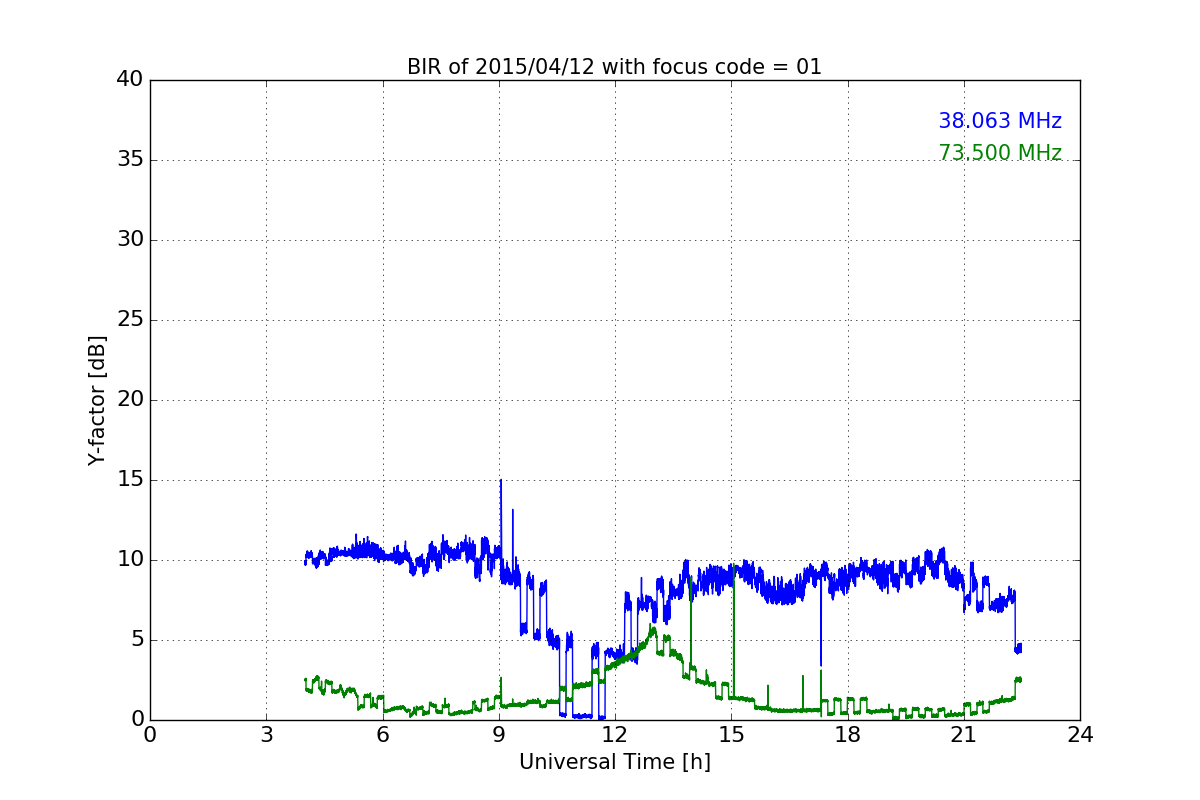Click the x-axis tick label '3'
Screen dimensions: 1200x800
pyautogui.click(x=266, y=735)
